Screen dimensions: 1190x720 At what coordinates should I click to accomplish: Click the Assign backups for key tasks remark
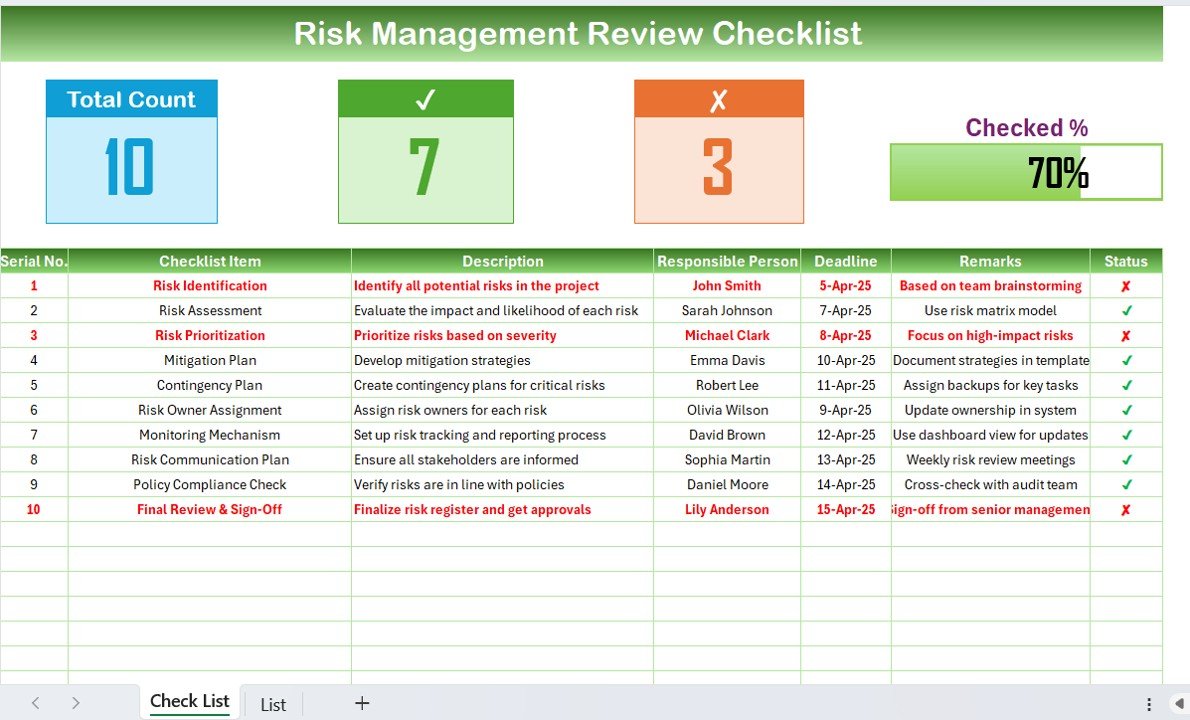click(990, 385)
